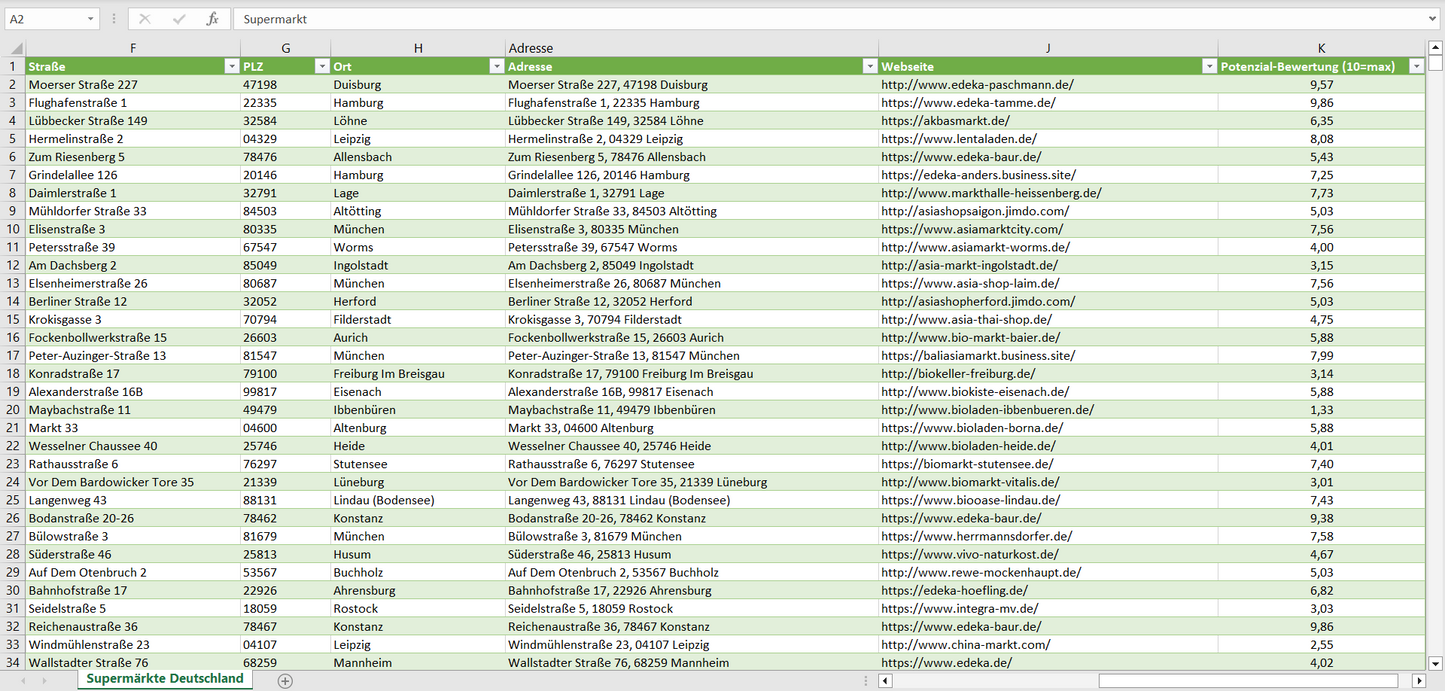Open the Potenzial-Bewertung filter dropdown

pyautogui.click(x=1415, y=66)
